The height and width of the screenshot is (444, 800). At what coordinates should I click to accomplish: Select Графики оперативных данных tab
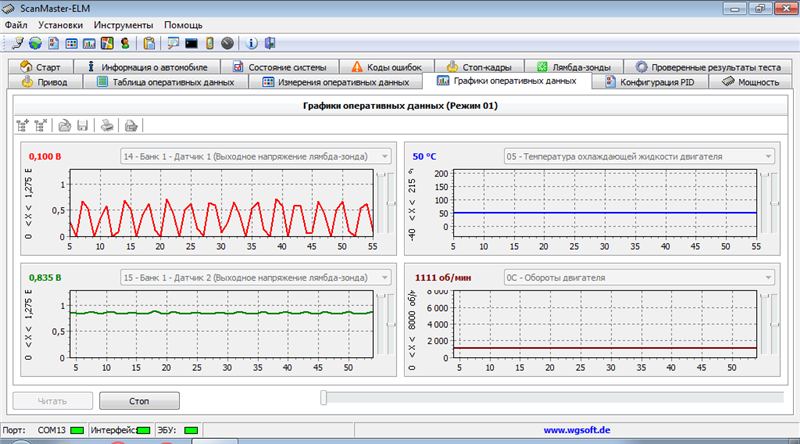pos(507,81)
